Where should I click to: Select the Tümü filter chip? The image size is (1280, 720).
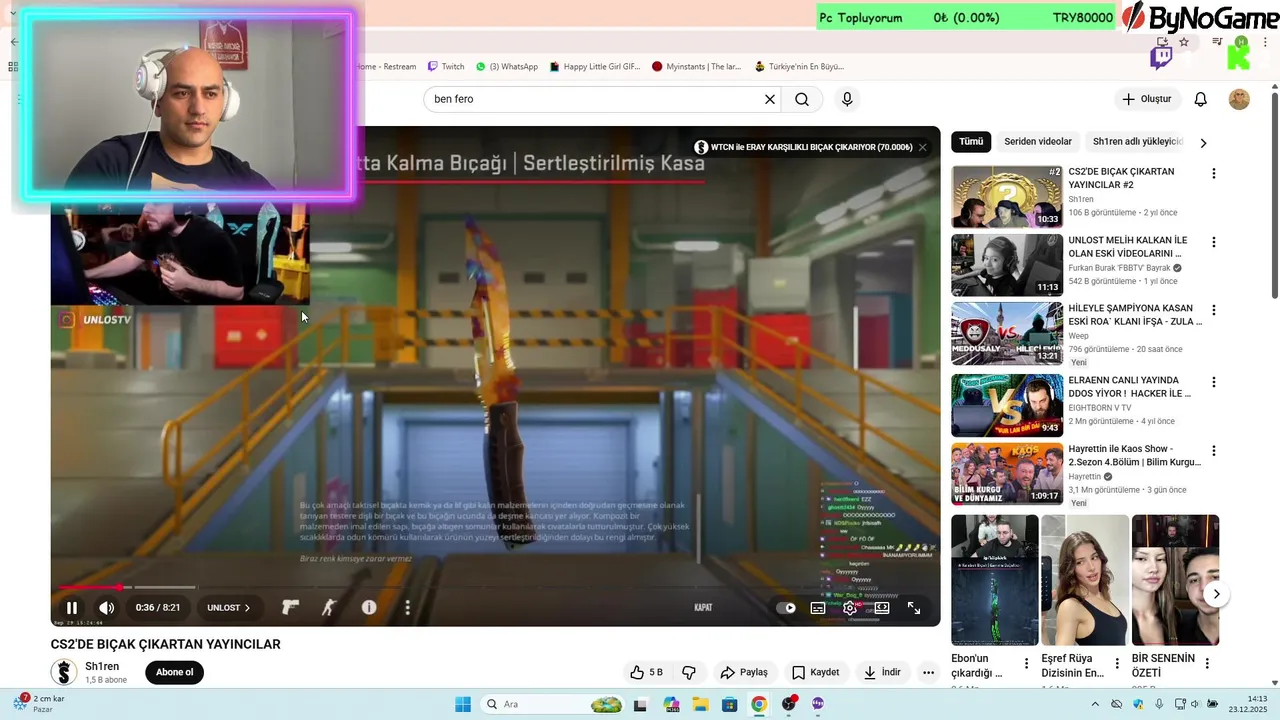(971, 142)
